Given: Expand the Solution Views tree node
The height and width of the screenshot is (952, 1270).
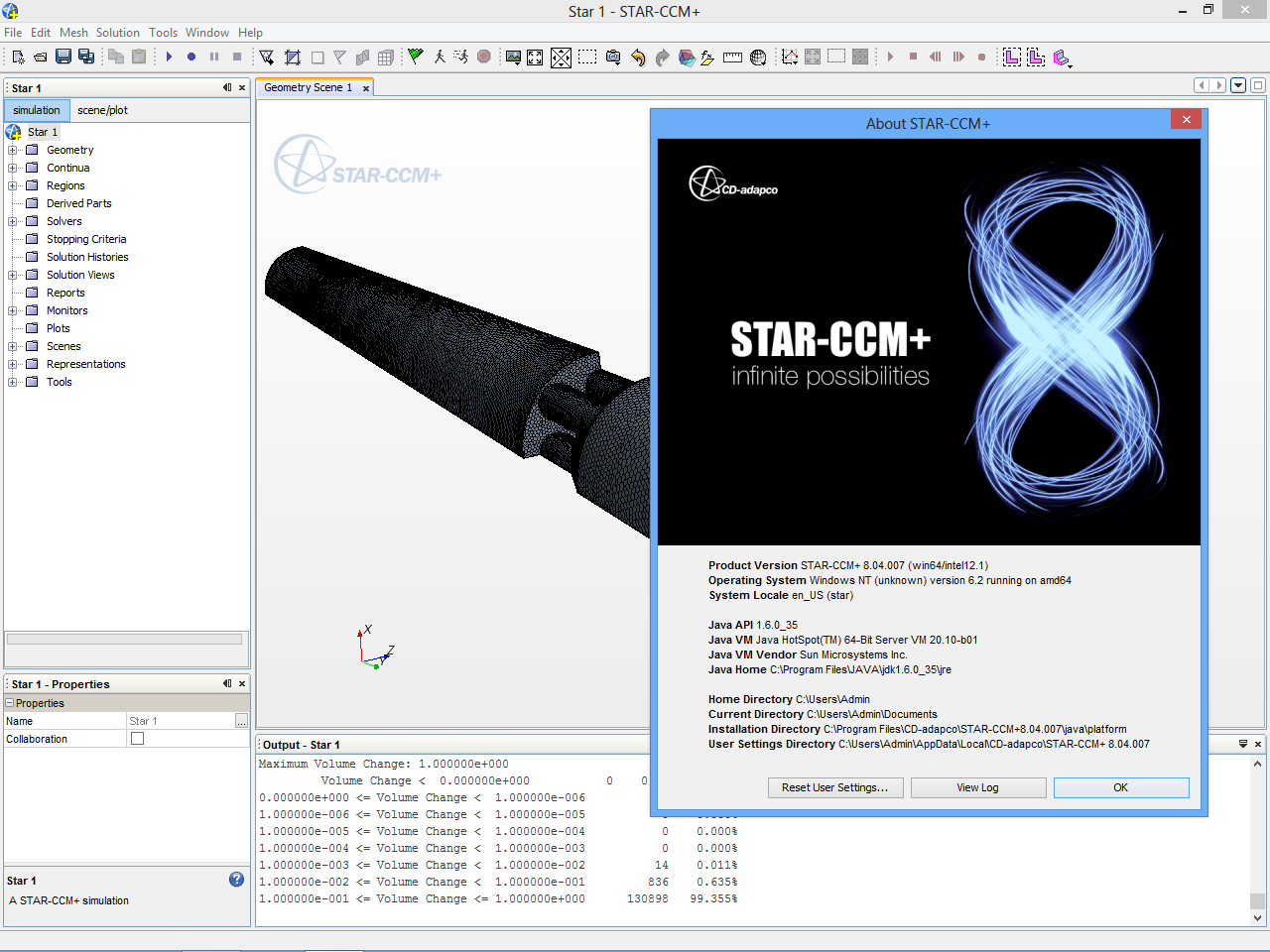Looking at the screenshot, I should click(13, 275).
